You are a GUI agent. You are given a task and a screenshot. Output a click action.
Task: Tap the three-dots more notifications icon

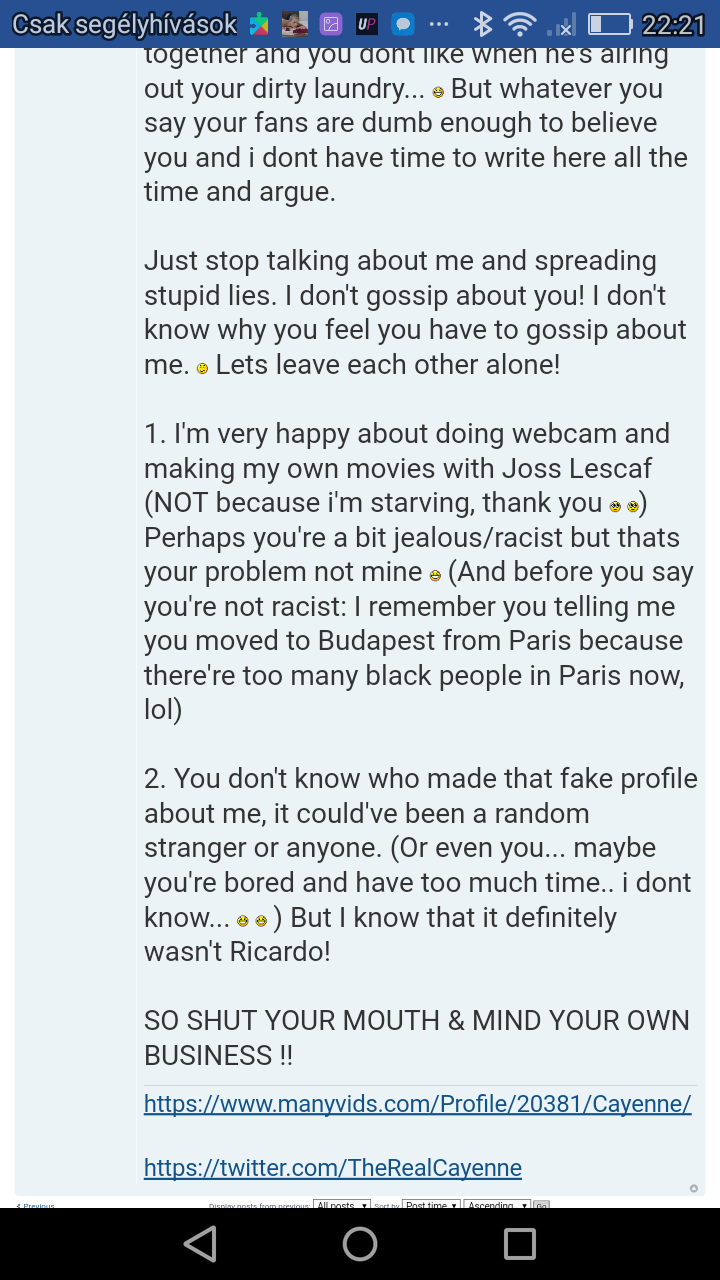tap(438, 24)
